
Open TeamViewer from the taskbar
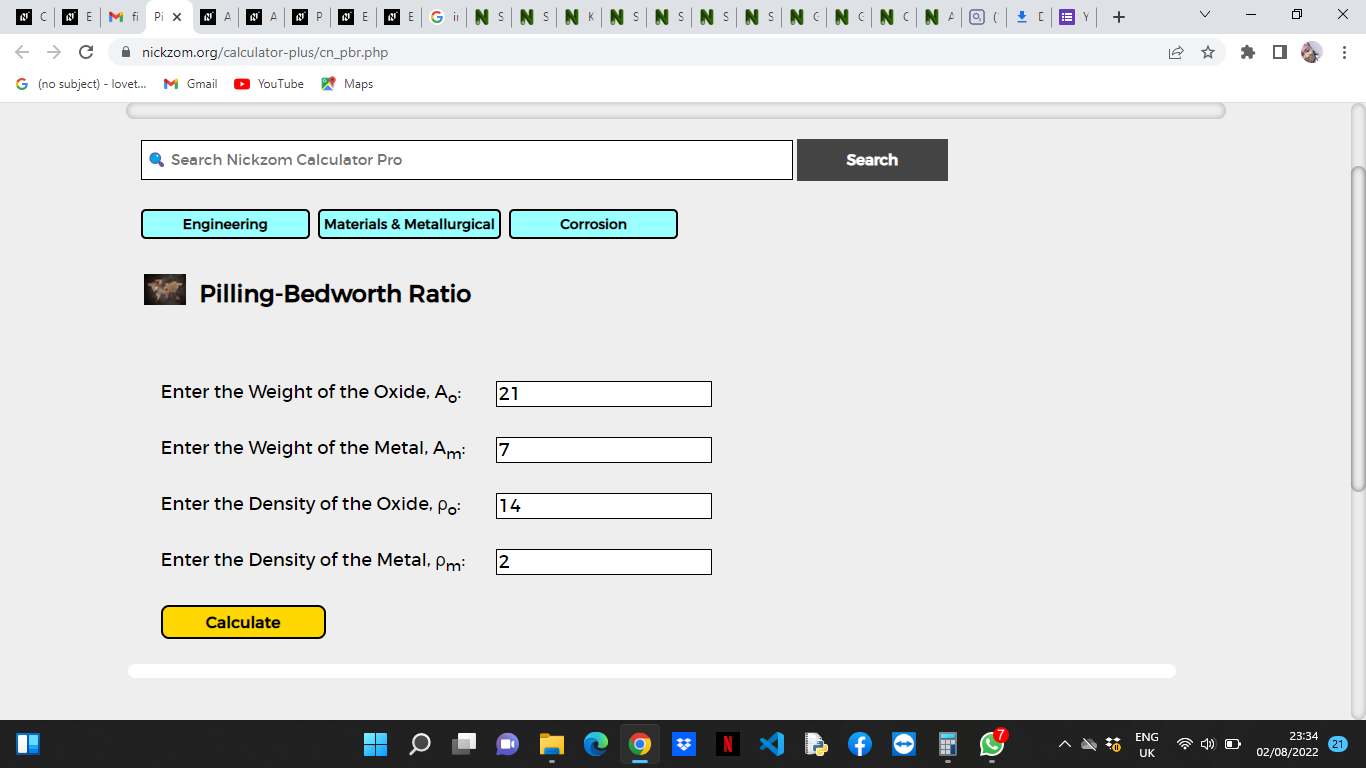[x=904, y=744]
